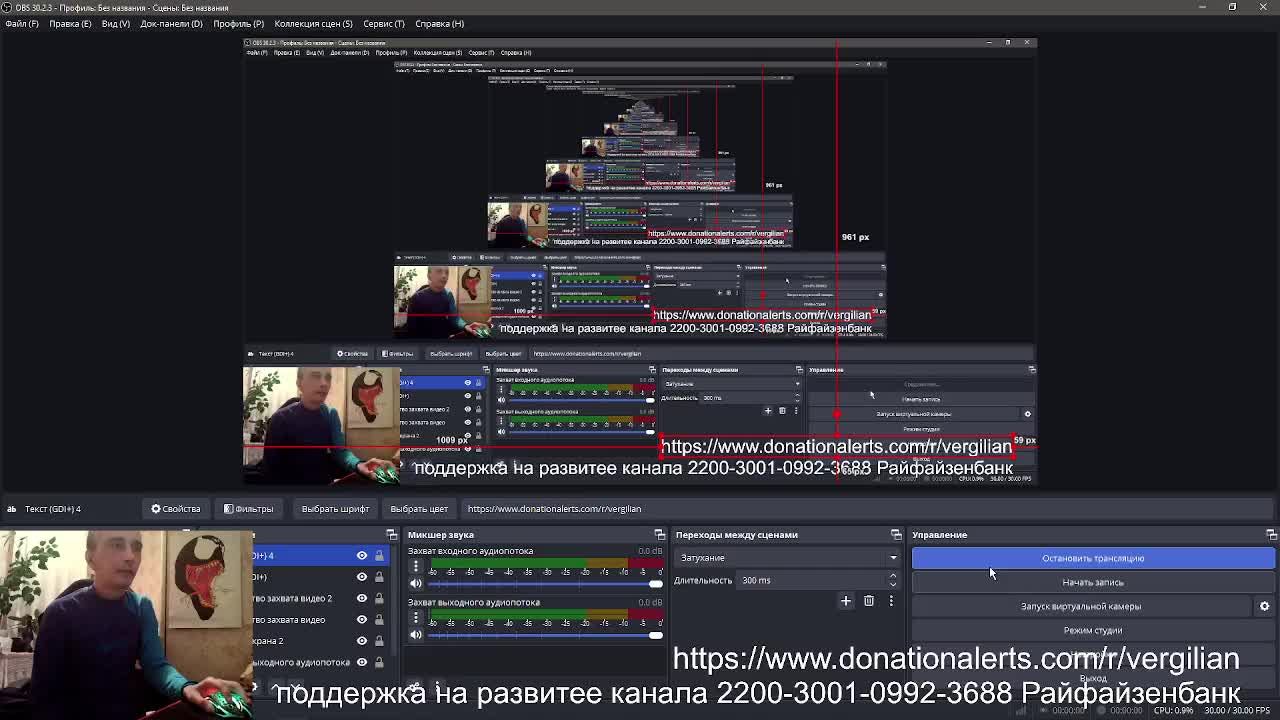Open the Вид menu
Viewport: 1280px width, 720px height.
pos(116,23)
